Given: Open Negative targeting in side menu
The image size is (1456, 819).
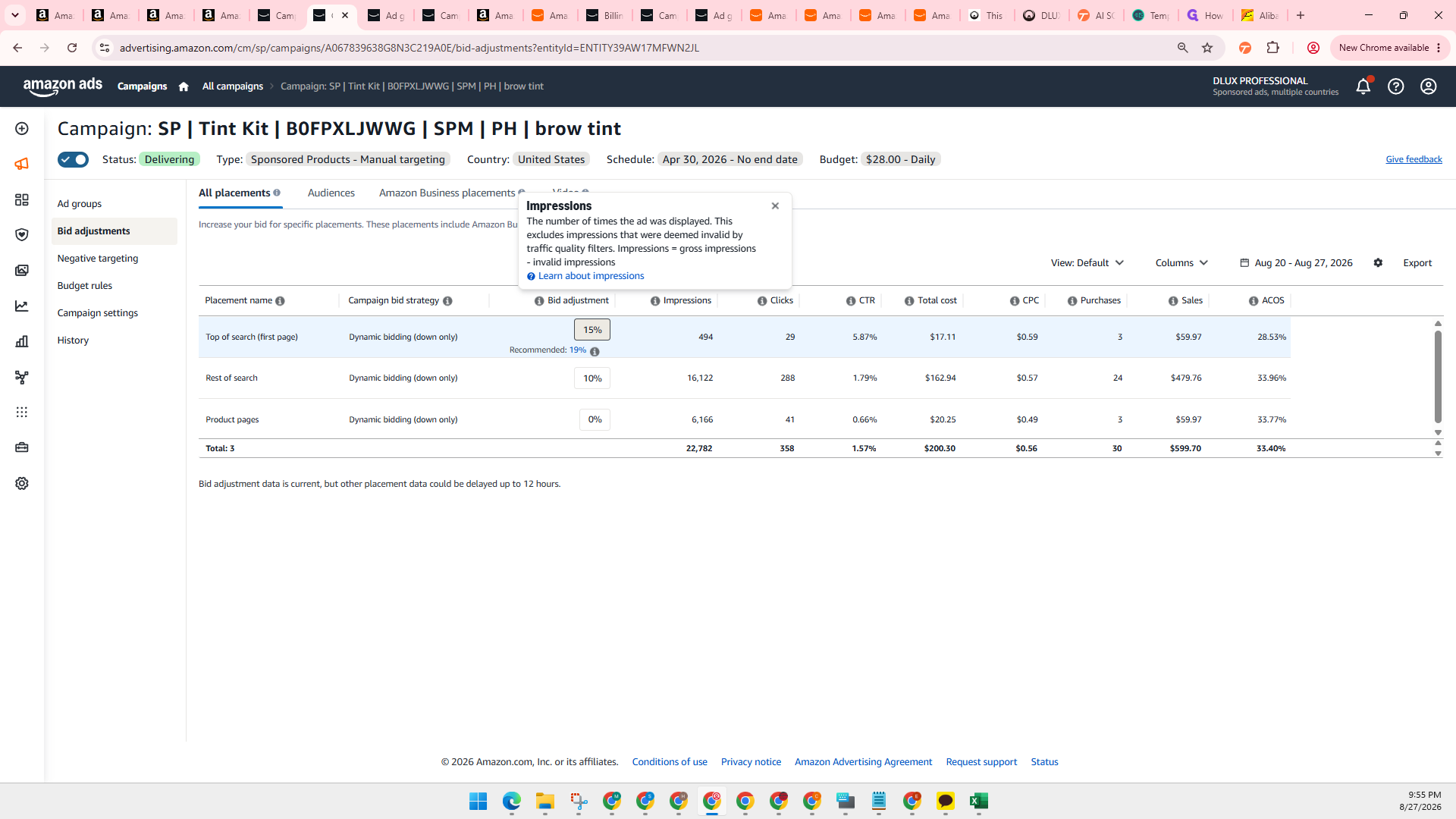Looking at the screenshot, I should 98,259.
